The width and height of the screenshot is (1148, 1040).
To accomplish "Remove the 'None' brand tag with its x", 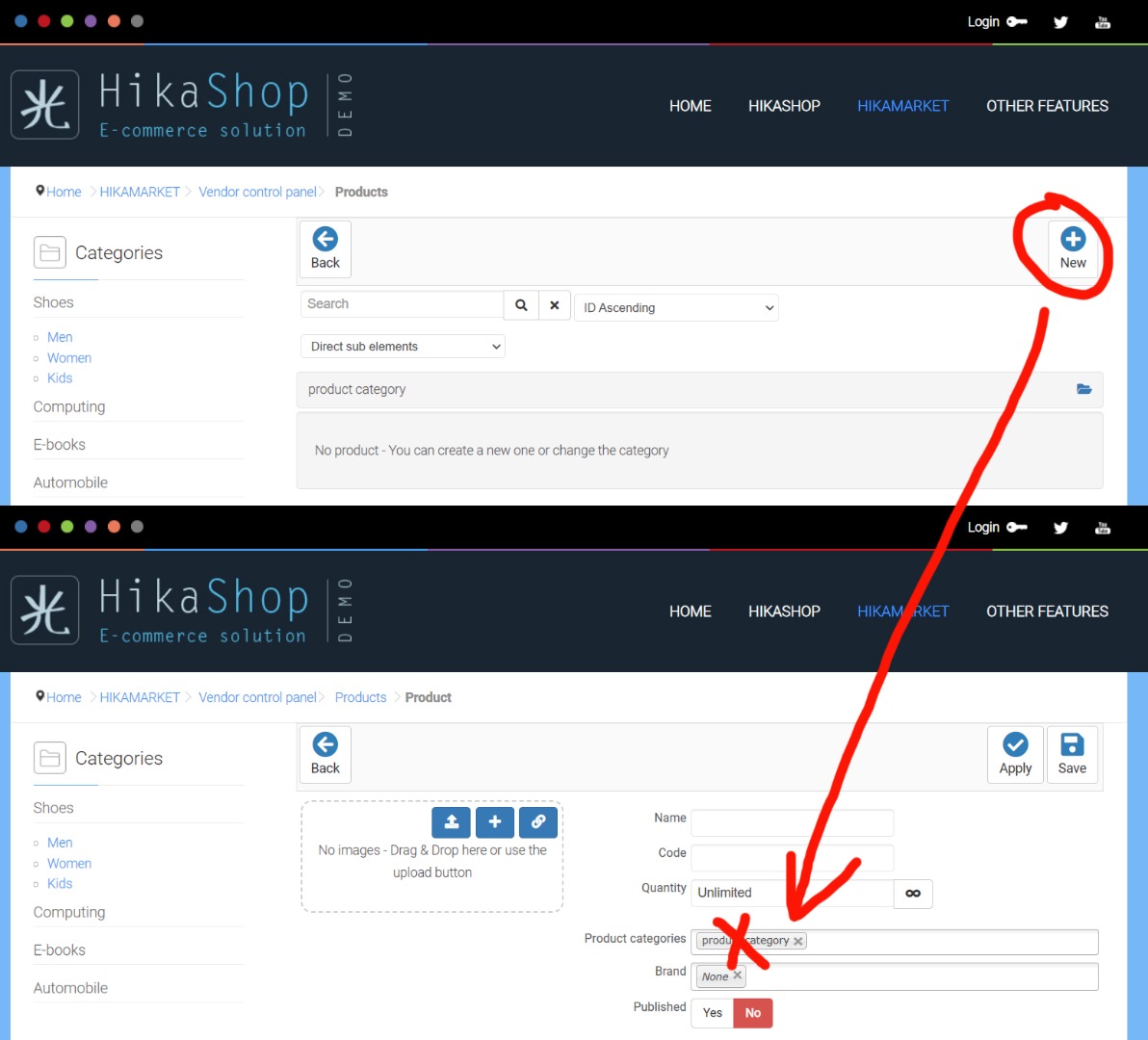I will (738, 975).
